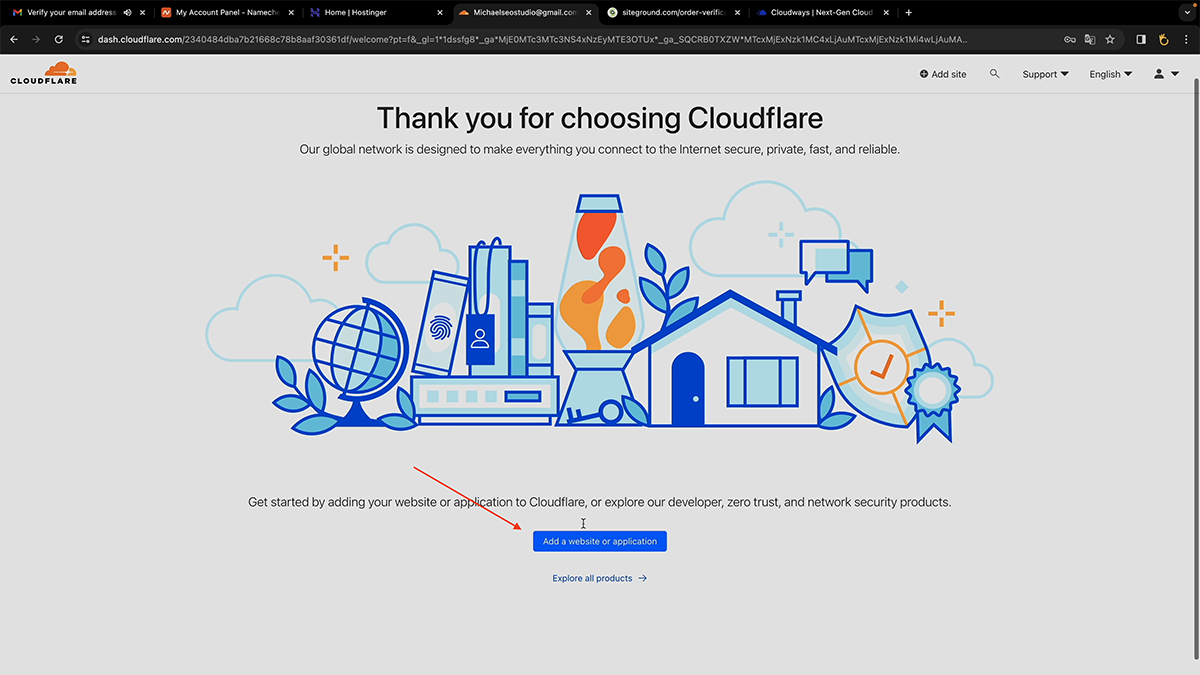Select the Michaelseostudio Cloudflare tab

tap(524, 13)
